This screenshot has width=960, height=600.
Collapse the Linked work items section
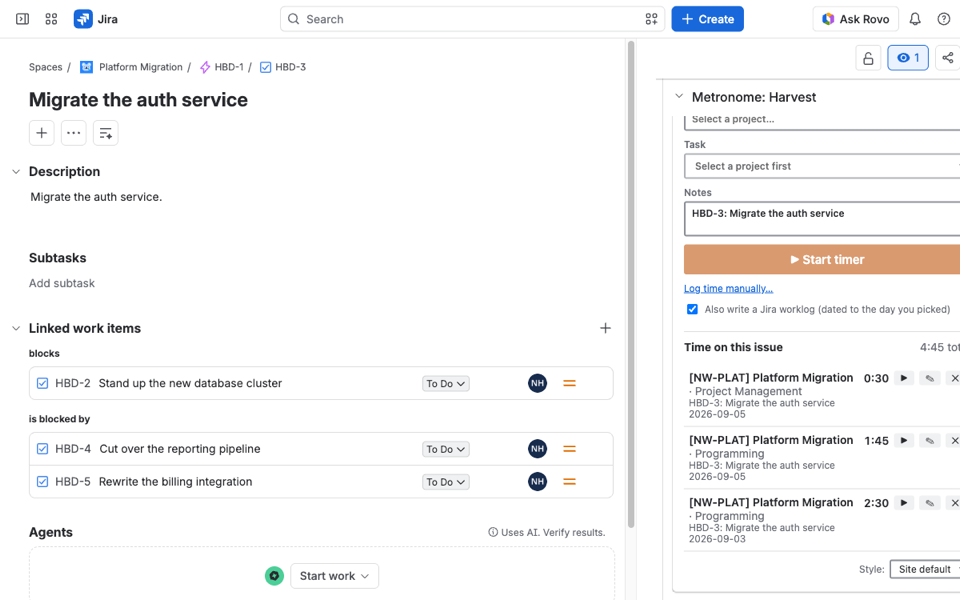point(17,329)
